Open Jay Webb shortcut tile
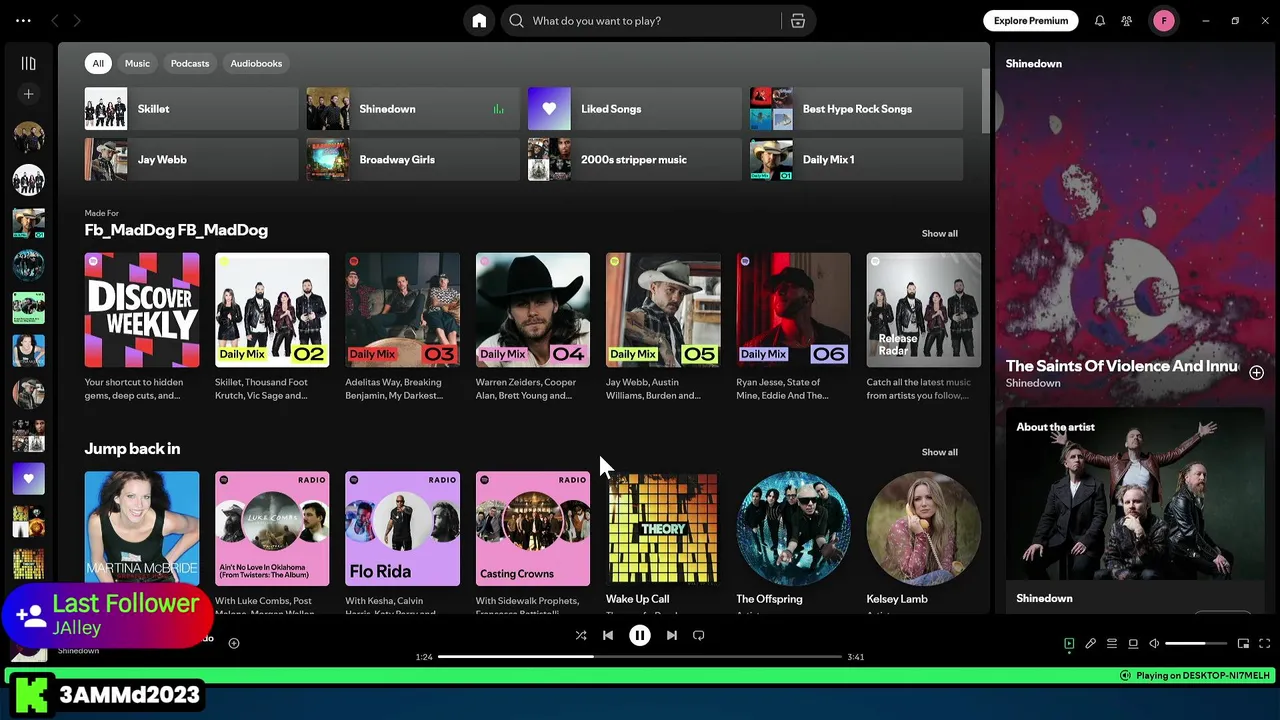 (191, 160)
